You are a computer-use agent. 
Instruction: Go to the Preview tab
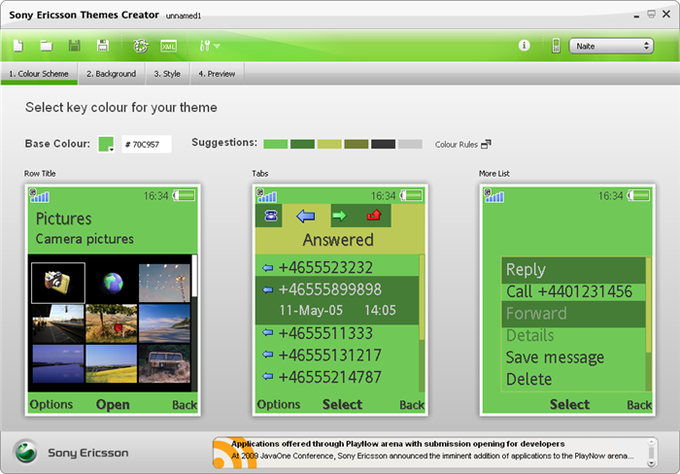coord(217,74)
